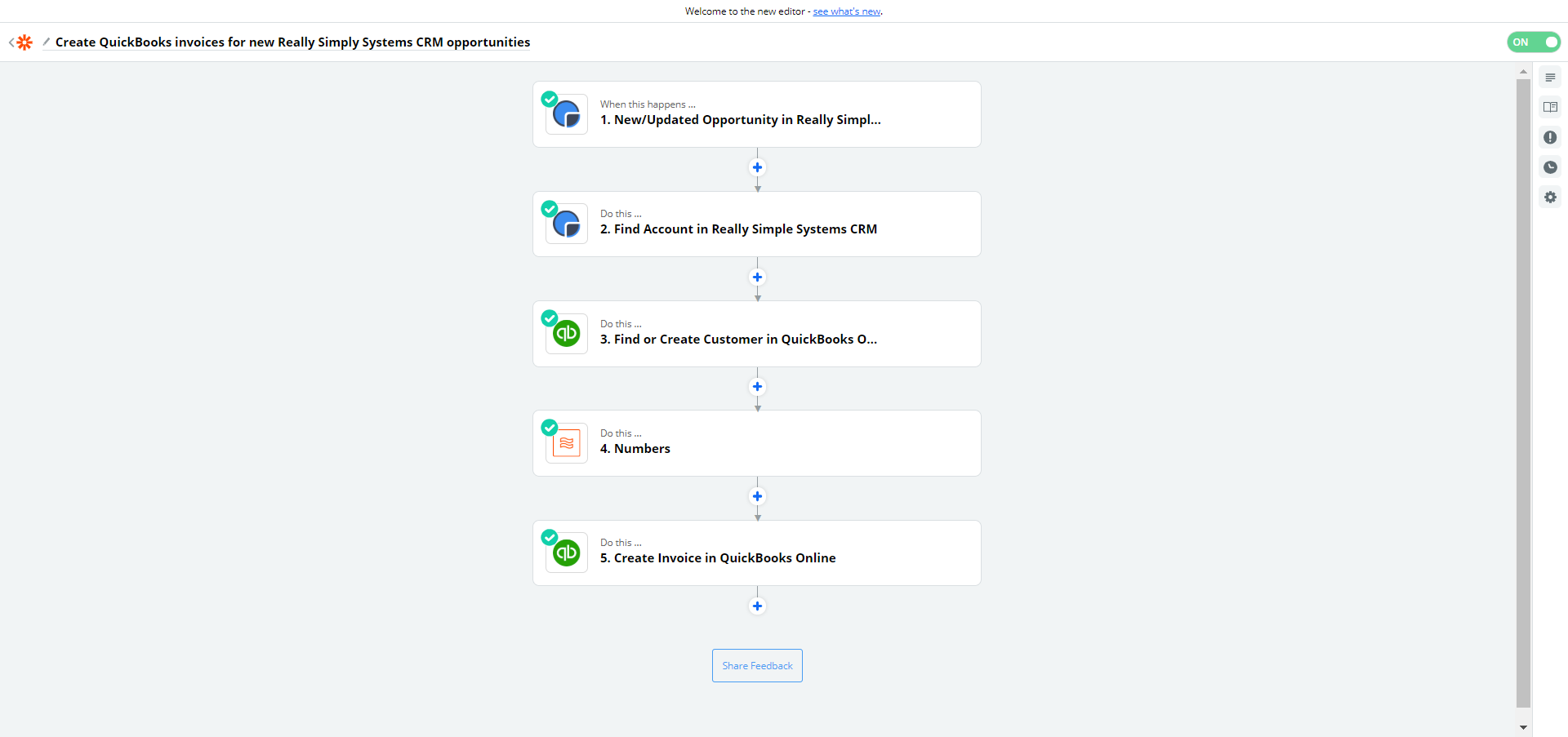Viewport: 1568px width, 737px height.
Task: Add a step after Find Account step
Action: coord(757,277)
